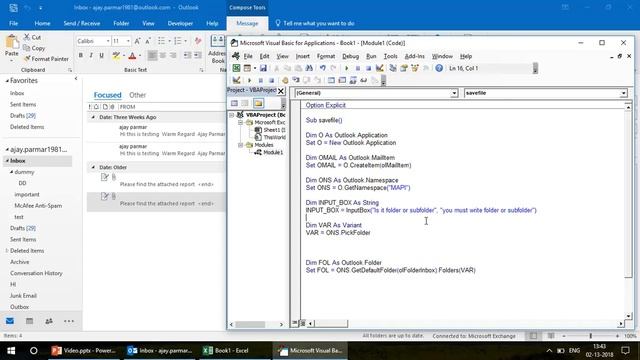Screen dimensions: 640x360
Task: Collapse the Modules folder in Project tree
Action: 240,145
